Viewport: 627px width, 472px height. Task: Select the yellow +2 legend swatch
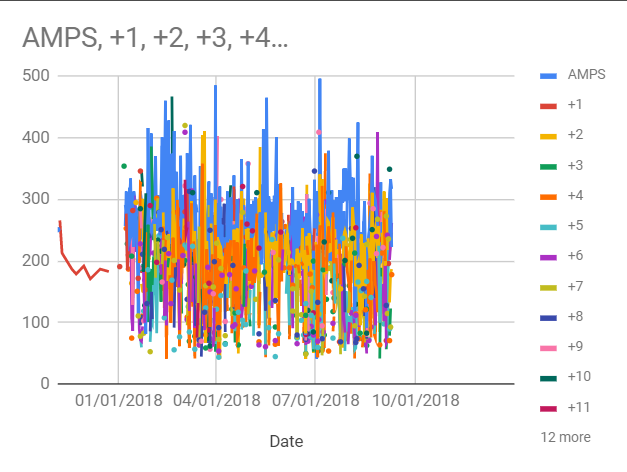tap(548, 135)
